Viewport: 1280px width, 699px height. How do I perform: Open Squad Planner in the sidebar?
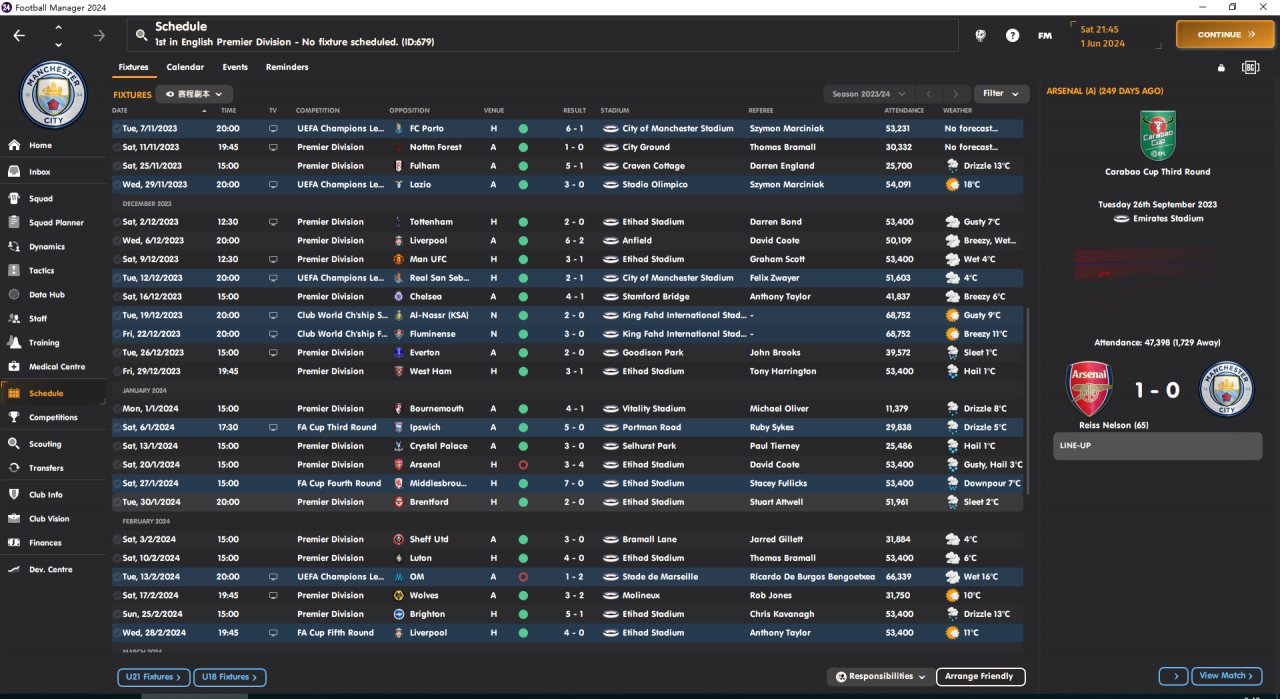(x=56, y=223)
